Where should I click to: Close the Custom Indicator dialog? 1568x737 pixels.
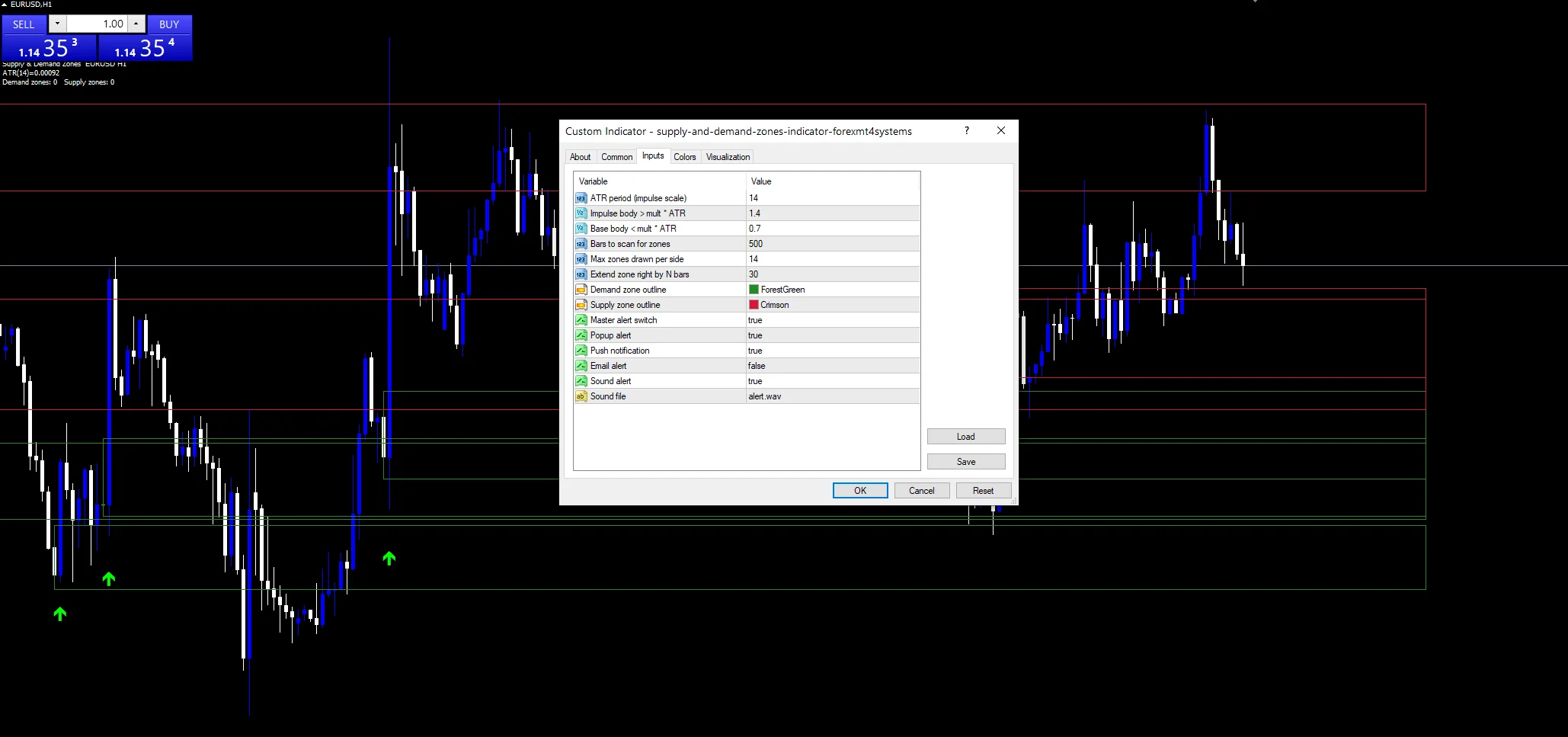(1001, 130)
